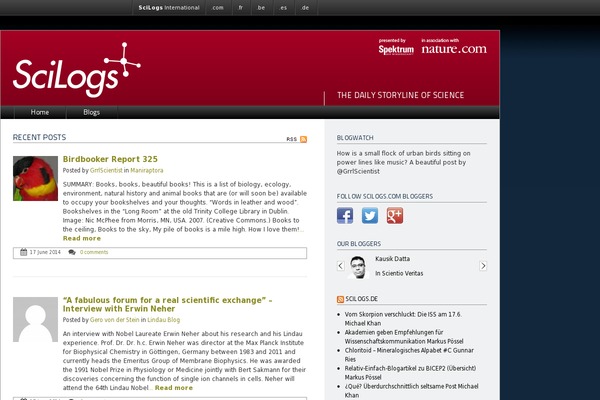Open Relativ-Einfach-Blogartikel zu BICEP2 feed item
Image resolution: width=600 pixels, height=400 pixels.
pyautogui.click(x=410, y=372)
